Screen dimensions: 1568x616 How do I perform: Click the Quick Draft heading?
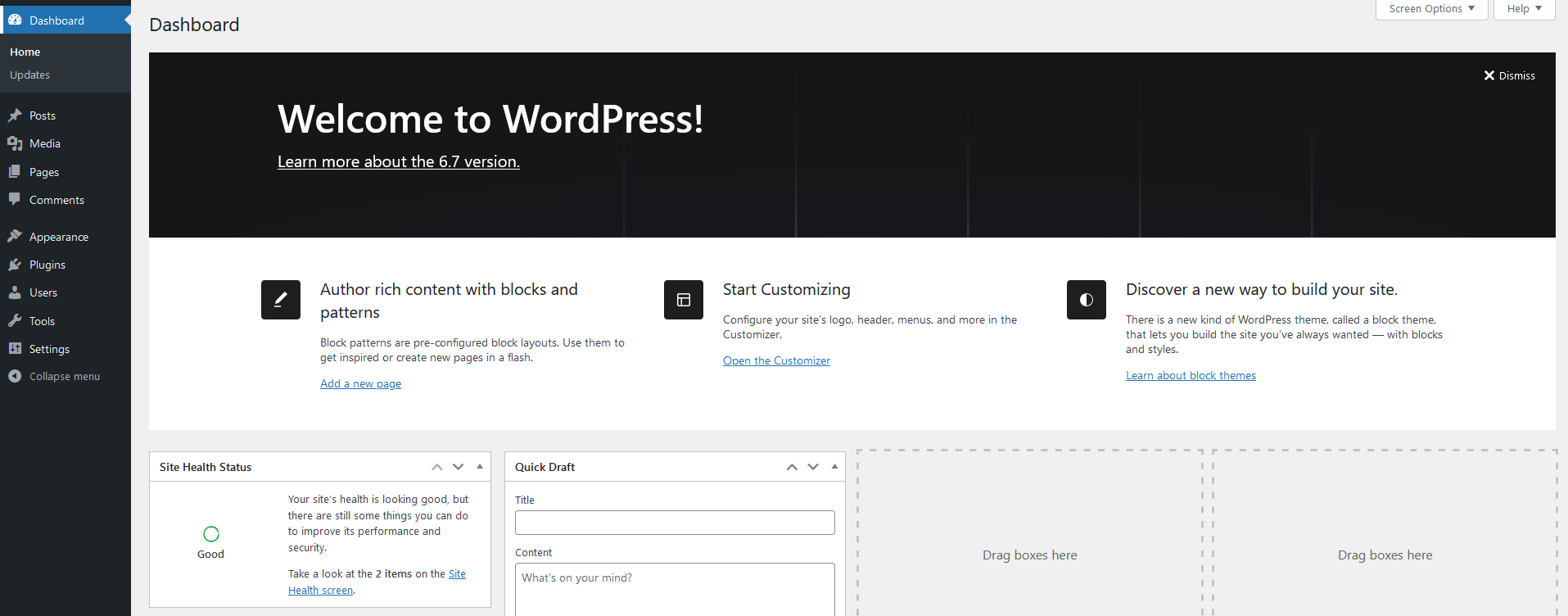pos(545,467)
